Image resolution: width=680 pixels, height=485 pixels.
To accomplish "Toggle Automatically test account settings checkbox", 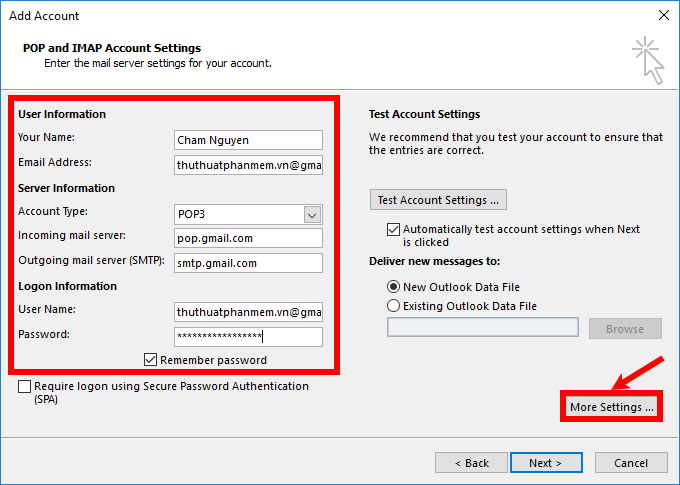I will pyautogui.click(x=393, y=229).
